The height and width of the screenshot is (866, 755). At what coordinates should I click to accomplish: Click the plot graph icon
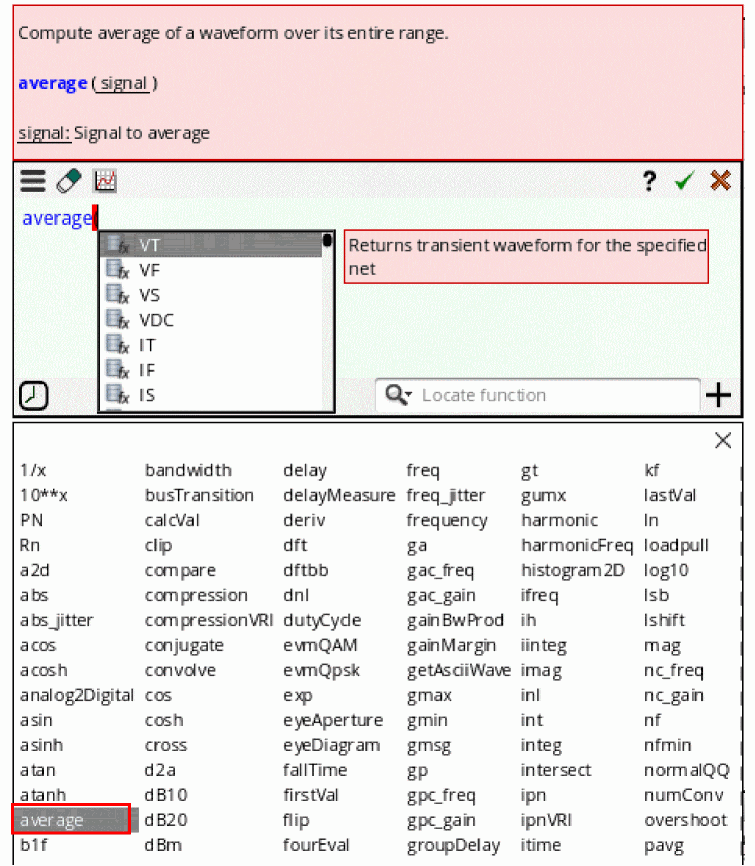click(x=105, y=181)
